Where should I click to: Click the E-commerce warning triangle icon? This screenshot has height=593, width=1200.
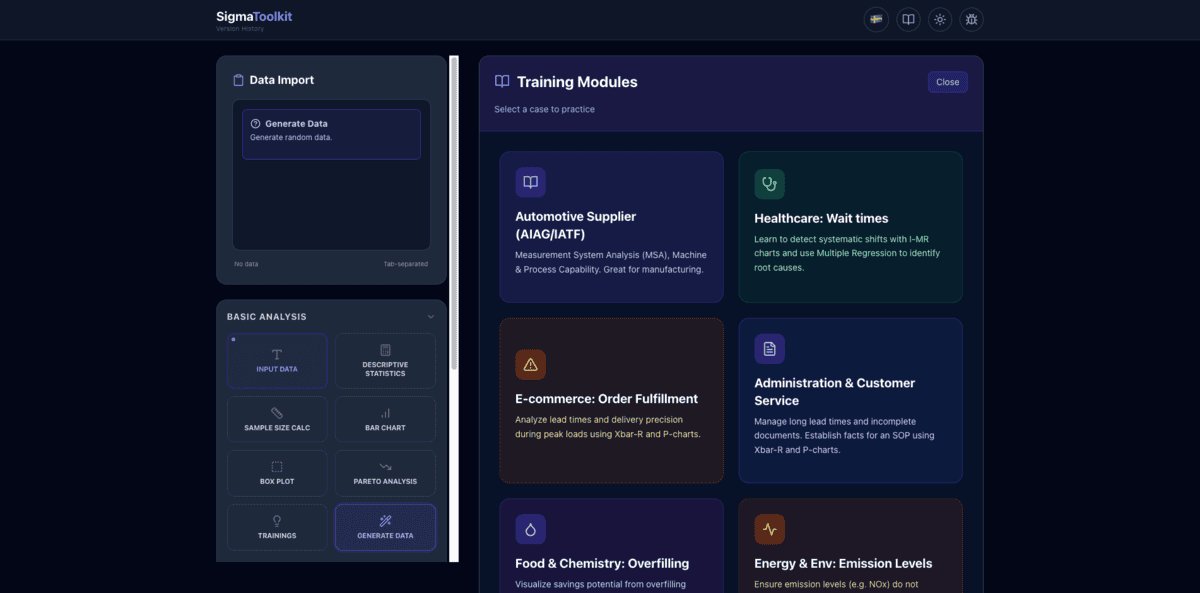click(530, 365)
